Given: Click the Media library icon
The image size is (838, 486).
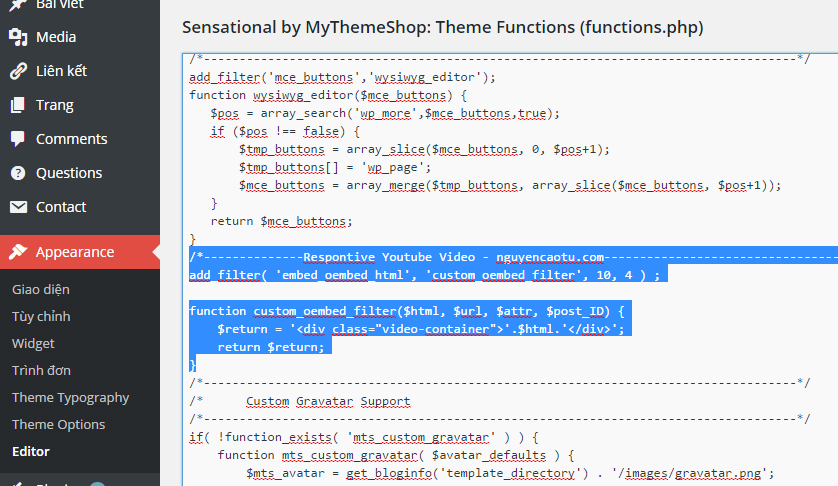Looking at the screenshot, I should click(x=18, y=37).
